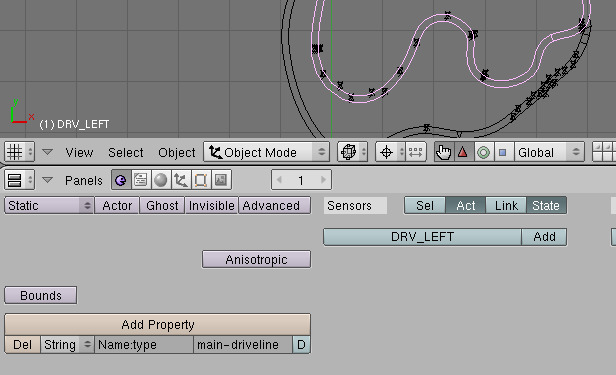Toggle the Actor physics option
The height and width of the screenshot is (375, 616).
(117, 205)
